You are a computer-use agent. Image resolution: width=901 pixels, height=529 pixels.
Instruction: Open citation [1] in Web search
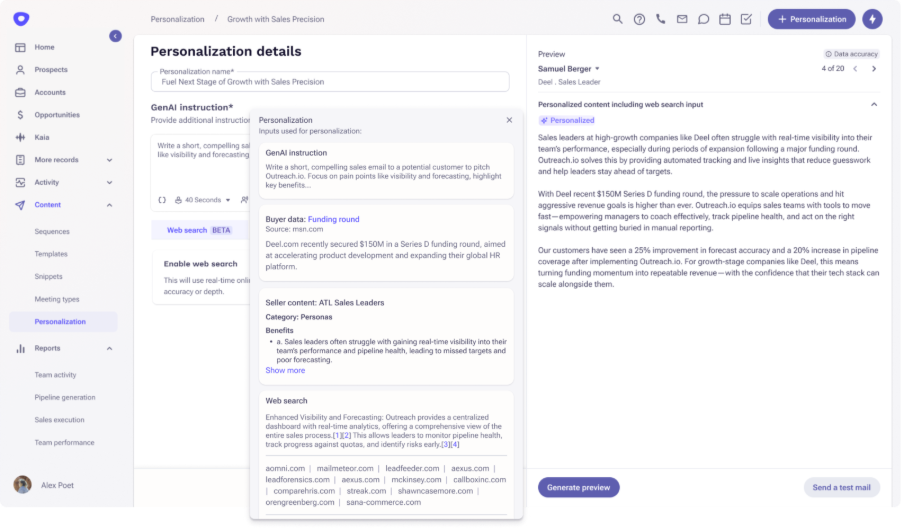(x=337, y=435)
